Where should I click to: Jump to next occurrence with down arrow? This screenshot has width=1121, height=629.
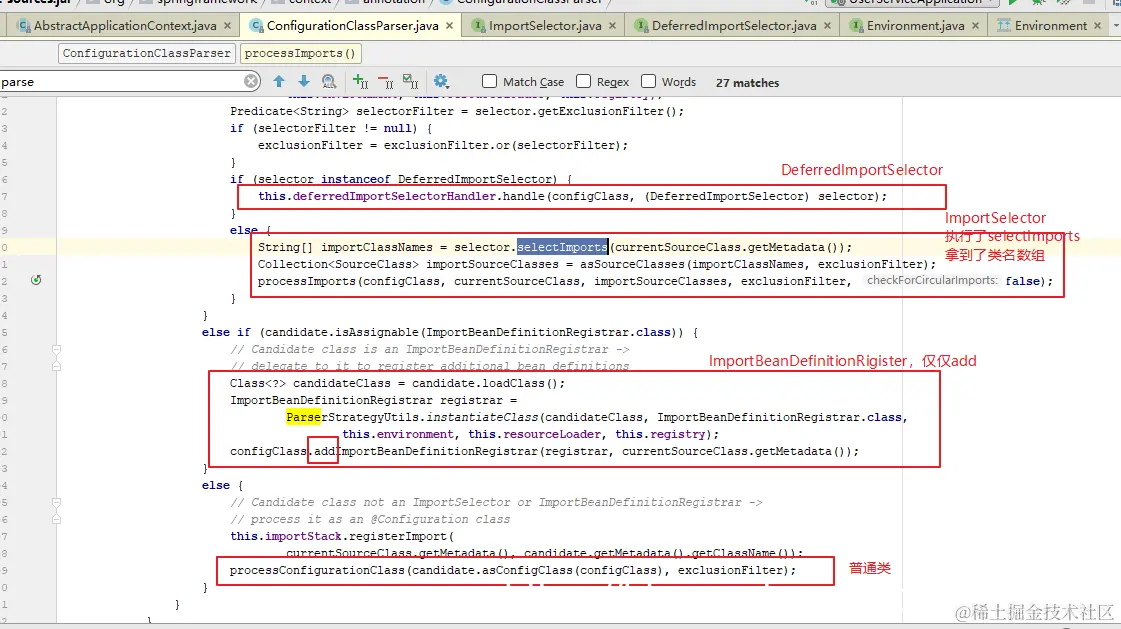point(304,81)
